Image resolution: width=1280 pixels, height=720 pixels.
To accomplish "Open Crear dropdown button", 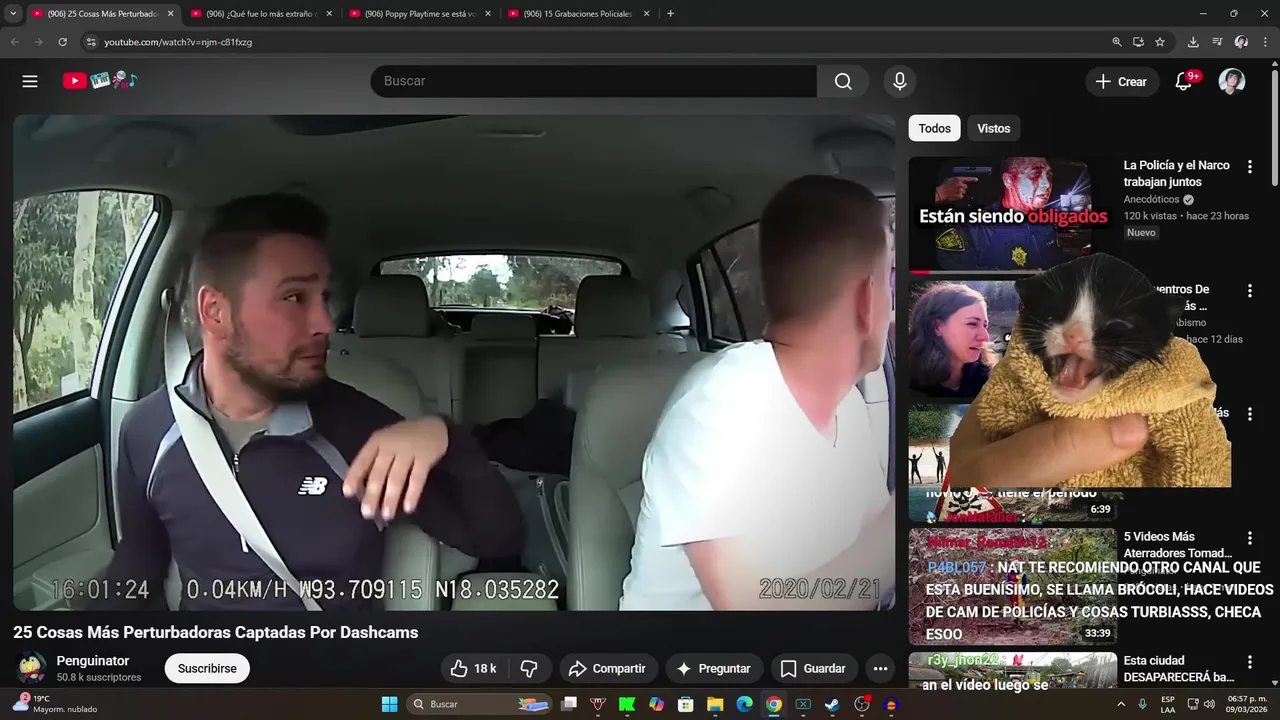I will point(1122,81).
